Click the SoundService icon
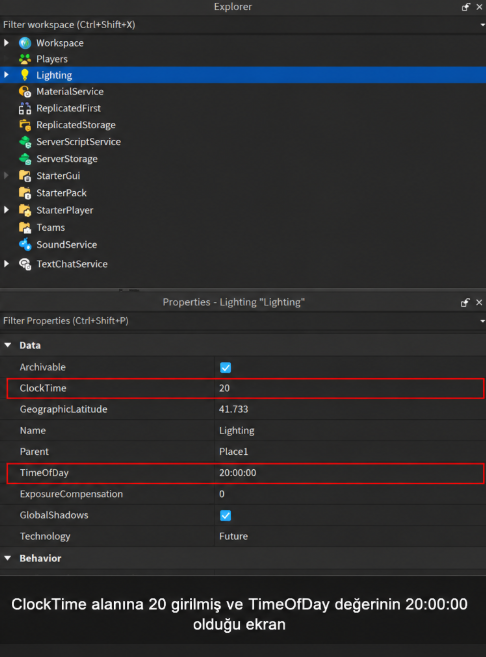The image size is (486, 657). click(x=25, y=244)
